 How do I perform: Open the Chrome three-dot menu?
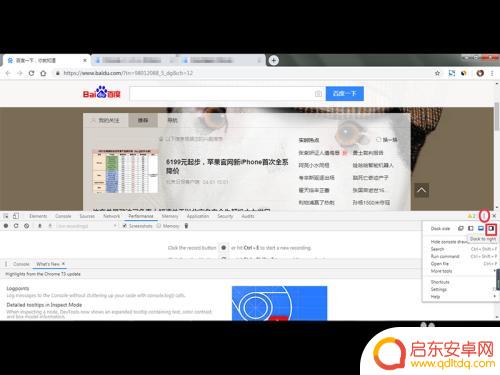[492, 73]
